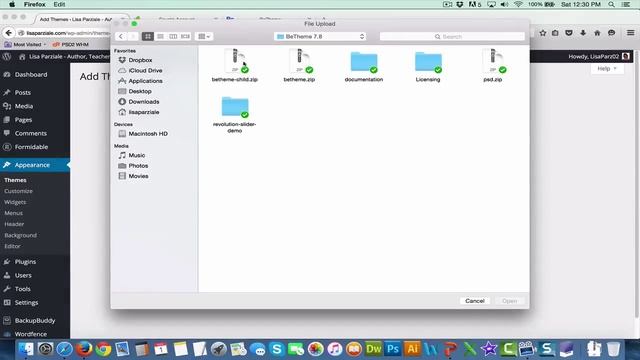Image resolution: width=640 pixels, height=360 pixels.
Task: Open Users in WordPress menu
Action: point(23,276)
